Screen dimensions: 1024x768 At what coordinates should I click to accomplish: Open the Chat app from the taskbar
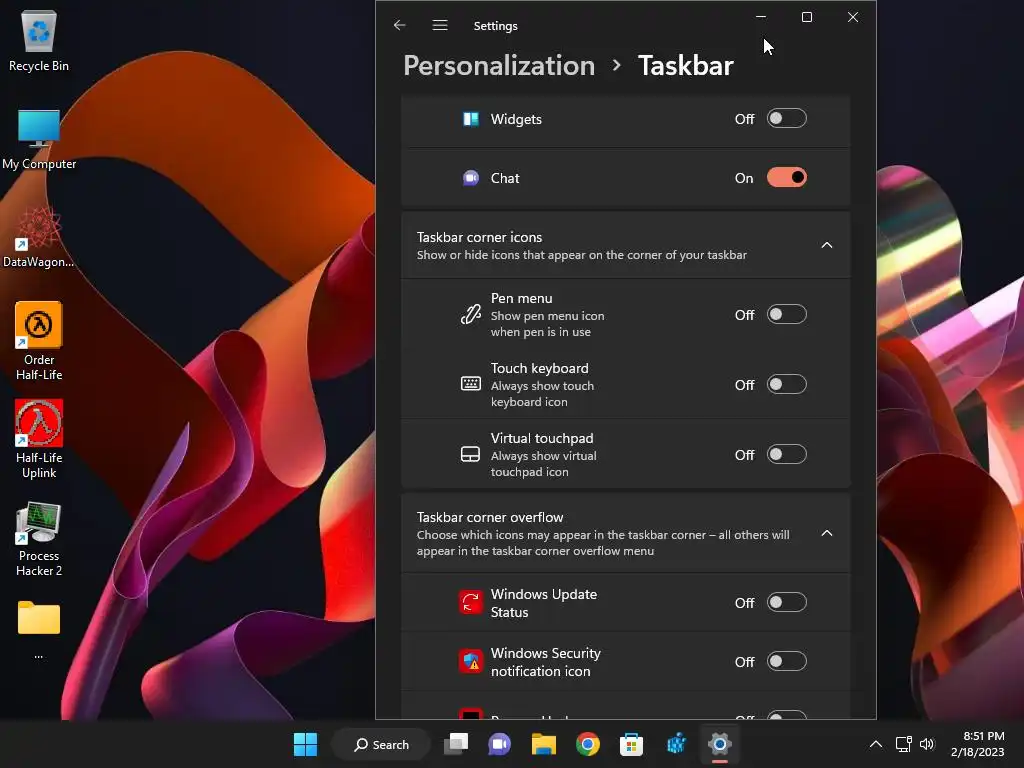[x=500, y=744]
